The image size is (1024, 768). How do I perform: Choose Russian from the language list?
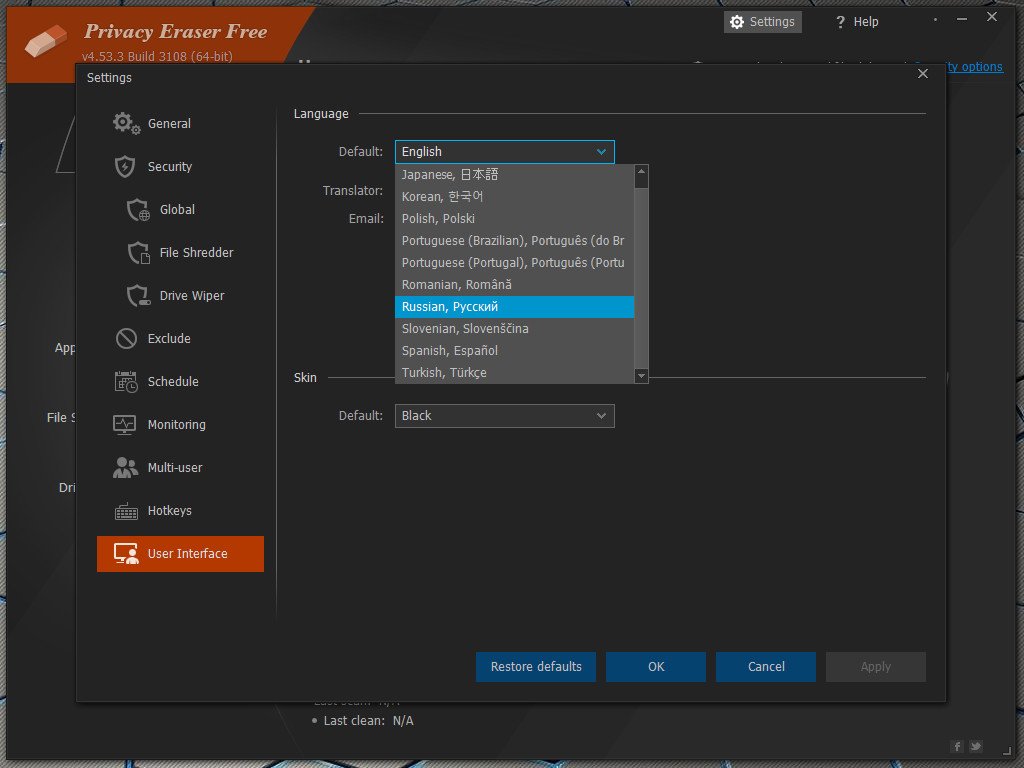tap(514, 307)
